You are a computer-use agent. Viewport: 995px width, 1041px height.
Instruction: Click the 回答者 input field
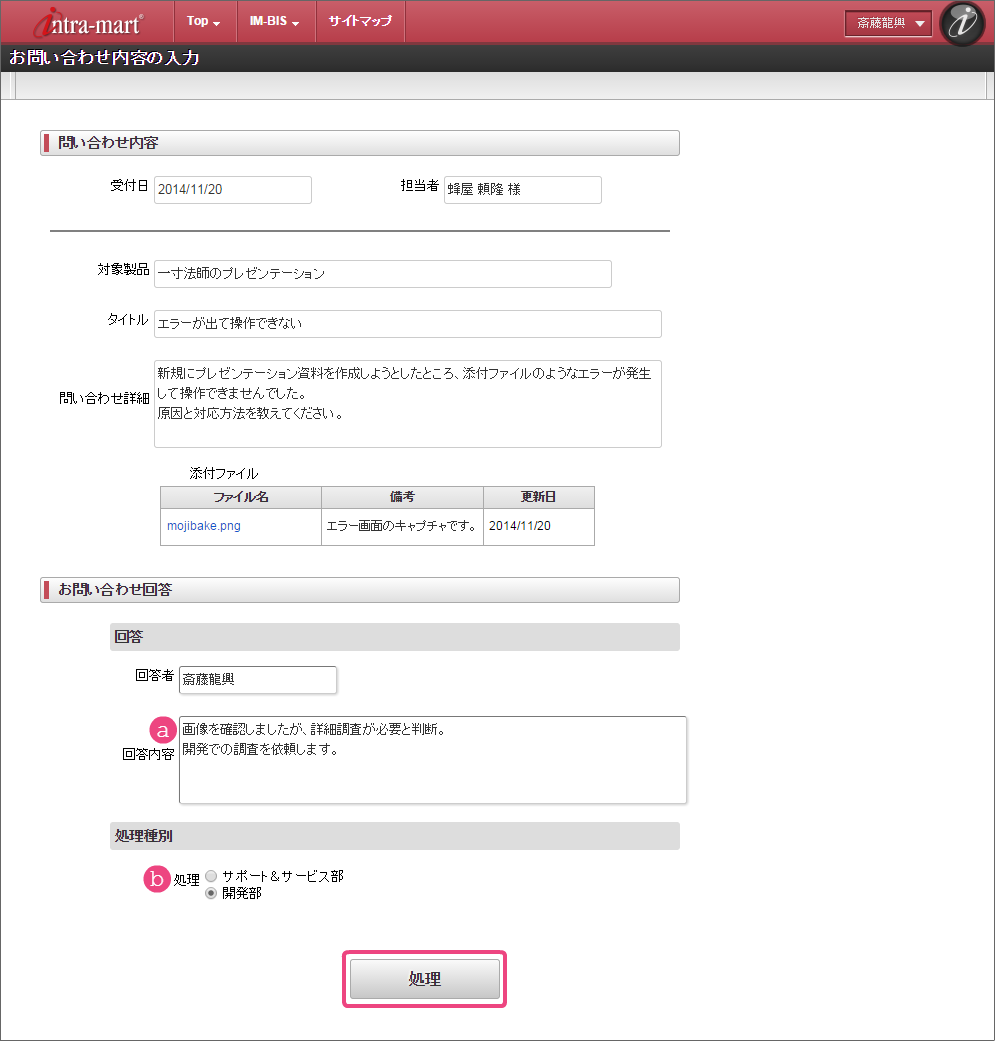tap(258, 680)
